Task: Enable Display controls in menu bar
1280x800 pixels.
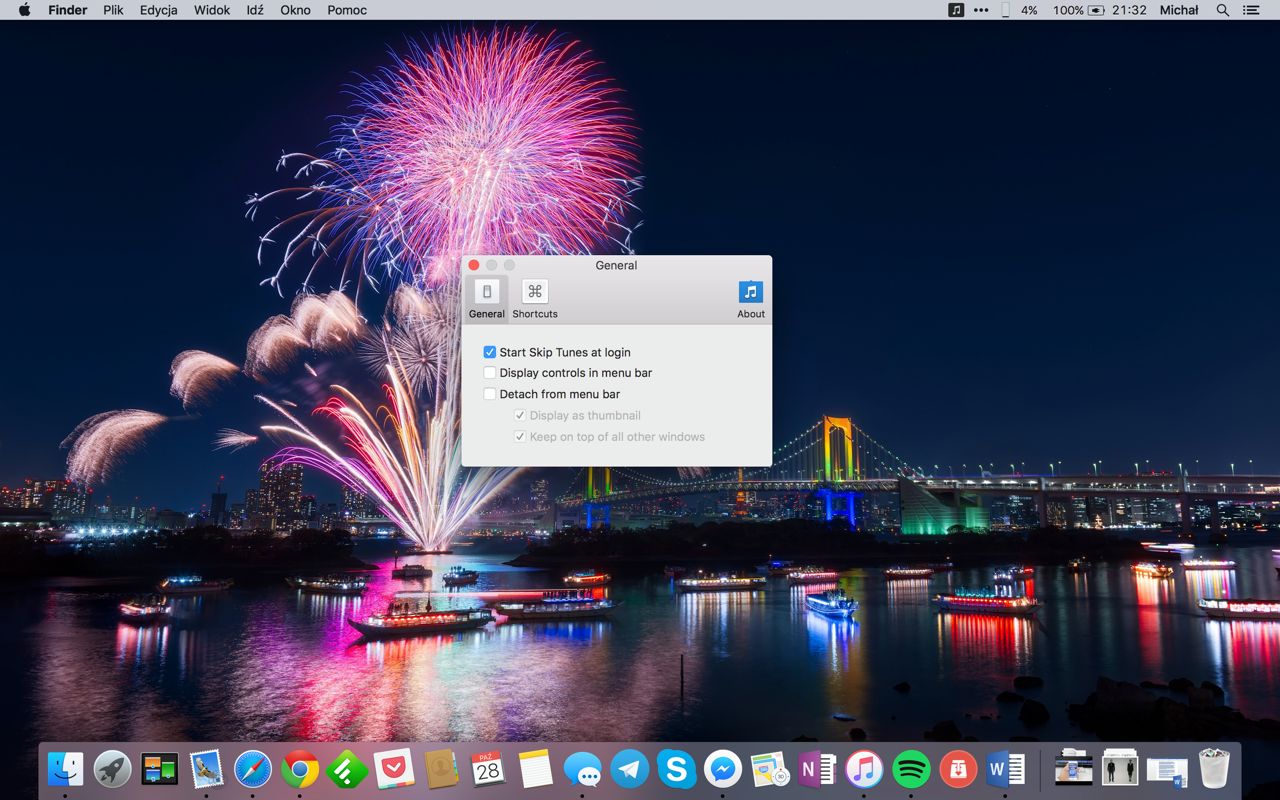Action: pyautogui.click(x=490, y=373)
